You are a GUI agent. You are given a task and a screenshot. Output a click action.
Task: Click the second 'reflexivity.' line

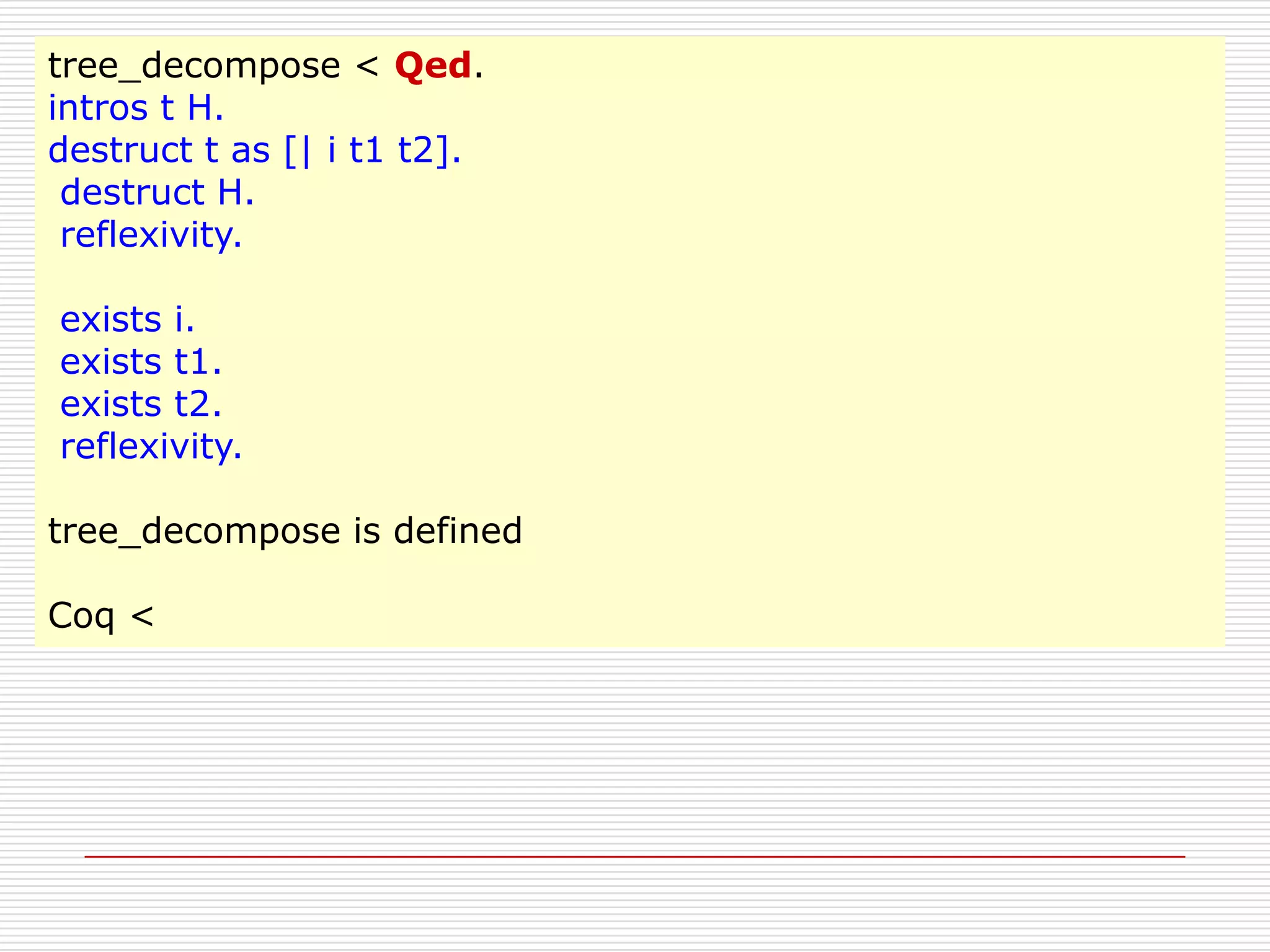tap(151, 446)
